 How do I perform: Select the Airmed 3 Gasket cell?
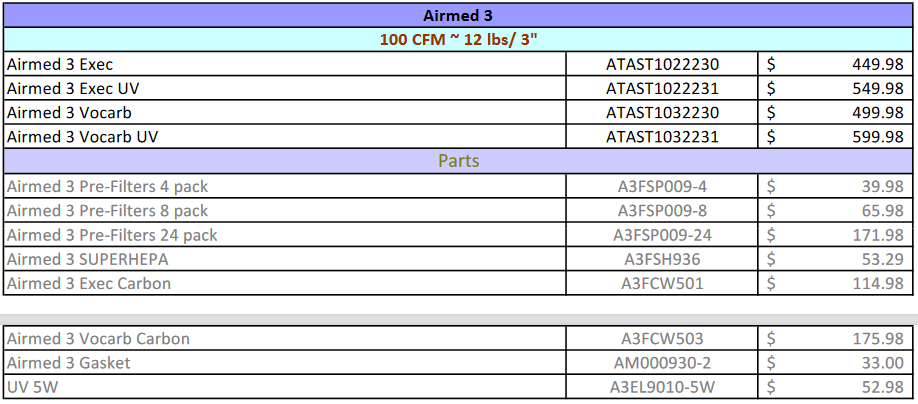point(285,363)
